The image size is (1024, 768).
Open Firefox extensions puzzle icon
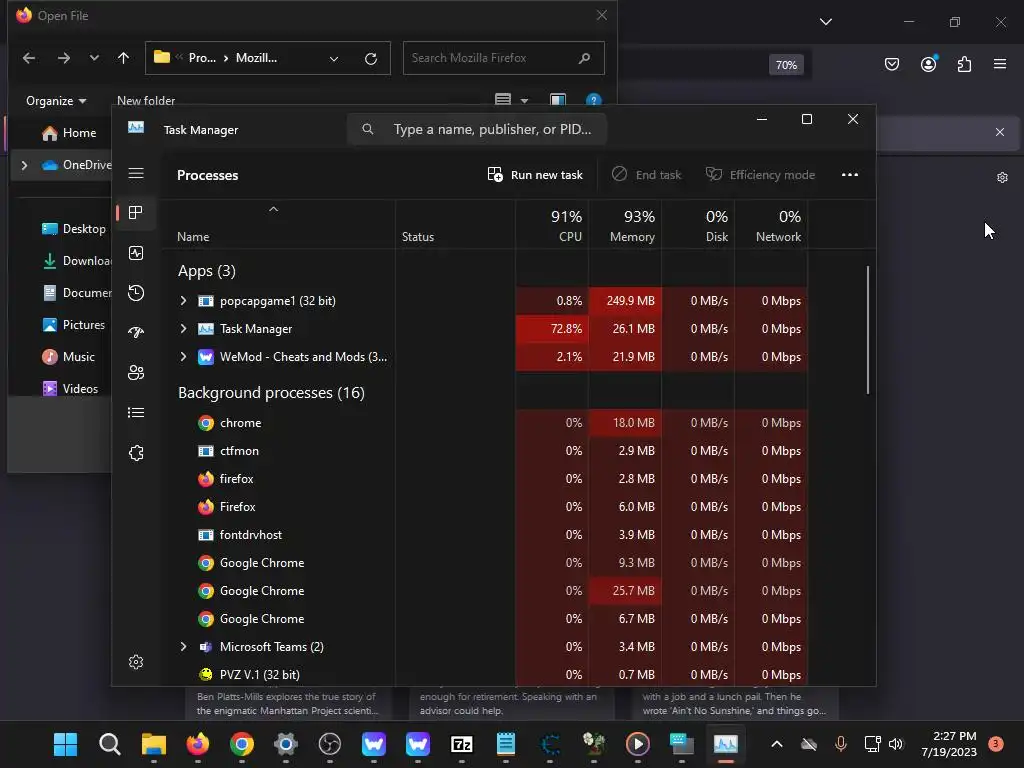(965, 64)
